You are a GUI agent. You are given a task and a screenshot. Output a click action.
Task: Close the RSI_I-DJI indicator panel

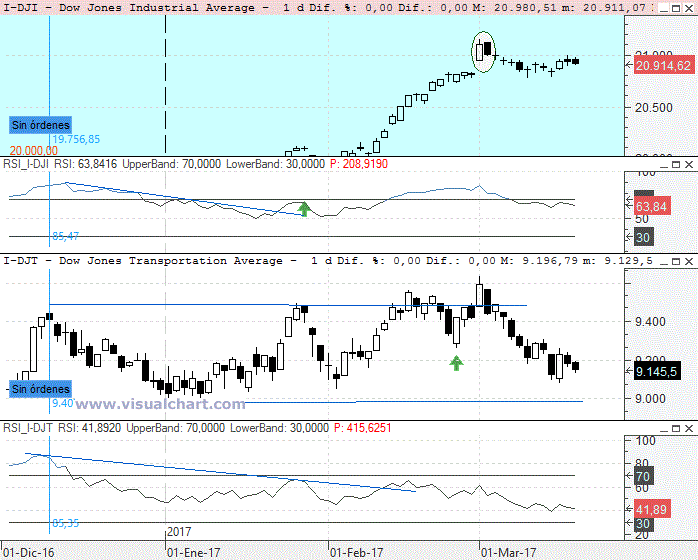click(x=689, y=165)
